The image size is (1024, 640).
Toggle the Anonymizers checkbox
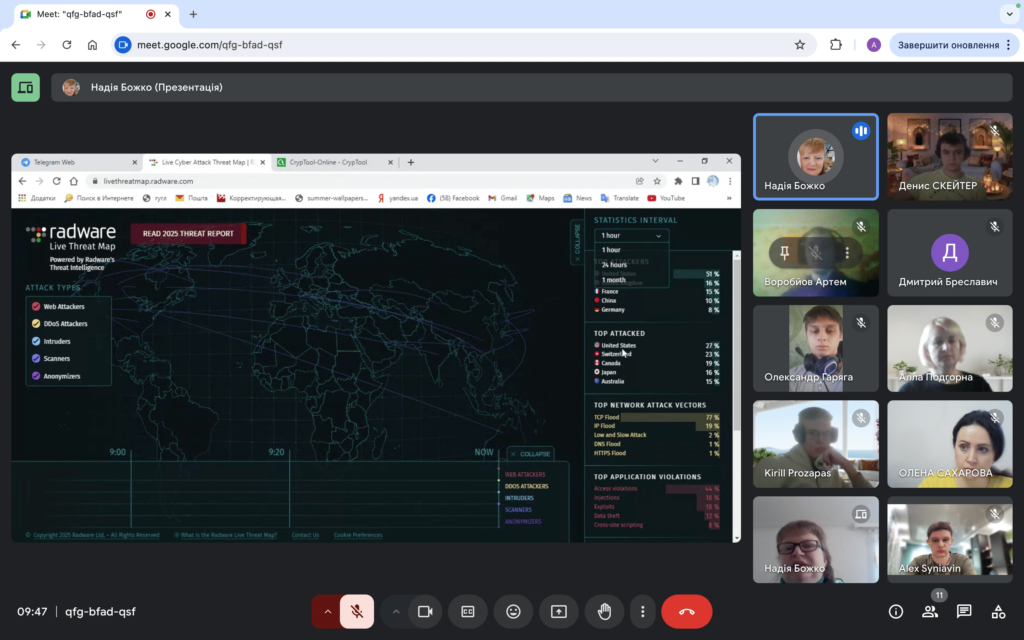(36, 376)
